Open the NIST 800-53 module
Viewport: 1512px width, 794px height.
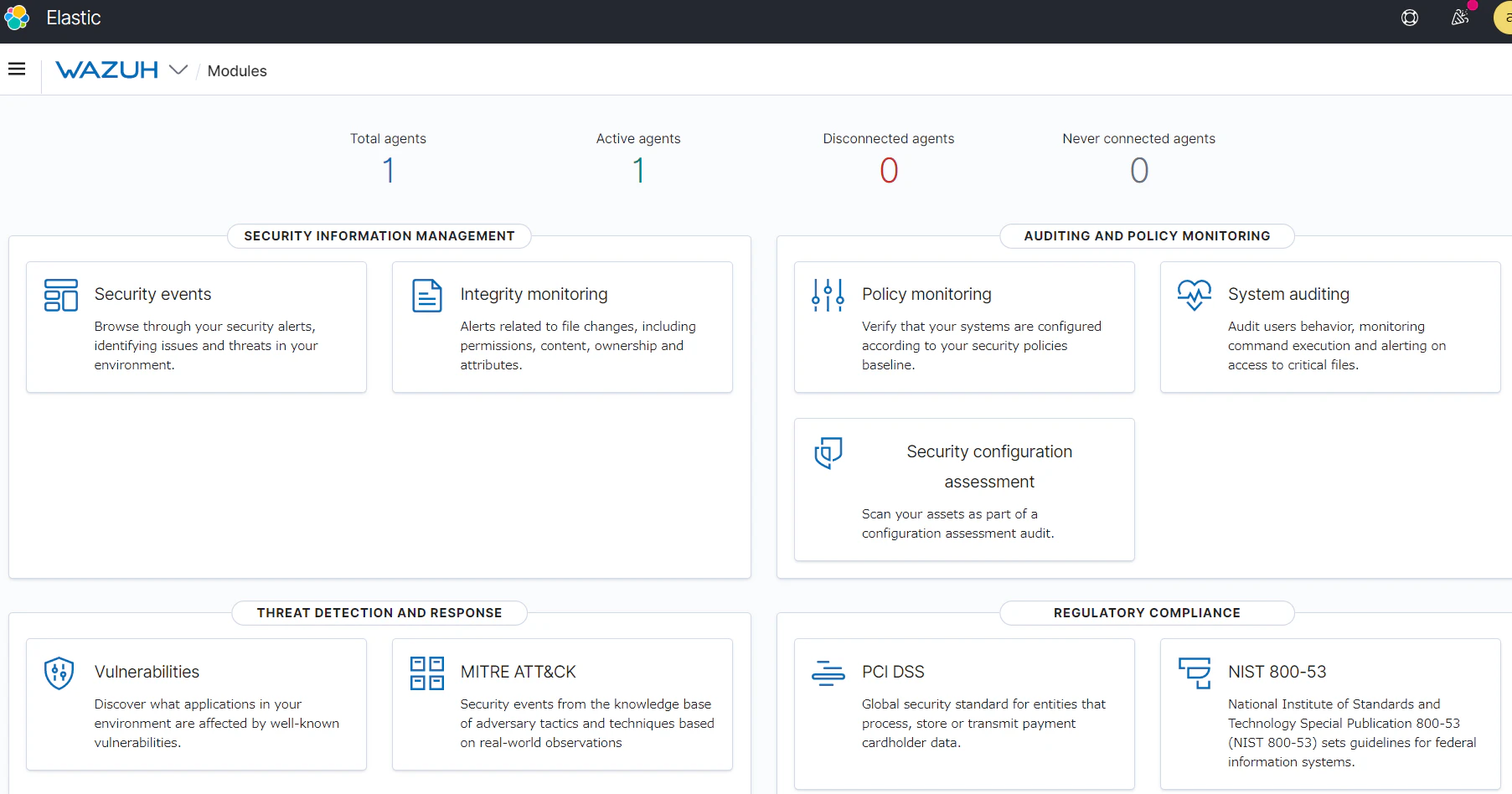1330,714
